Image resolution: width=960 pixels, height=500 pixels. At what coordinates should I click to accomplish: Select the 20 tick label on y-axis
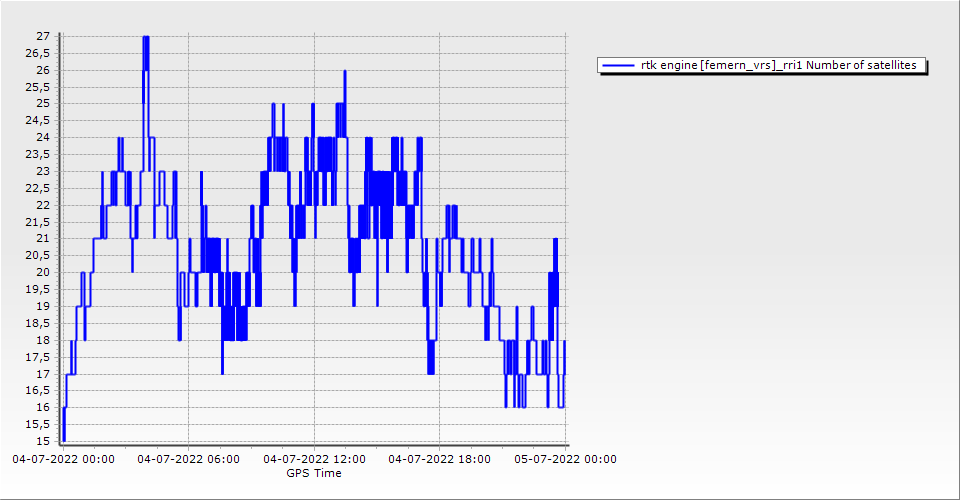(x=43, y=272)
